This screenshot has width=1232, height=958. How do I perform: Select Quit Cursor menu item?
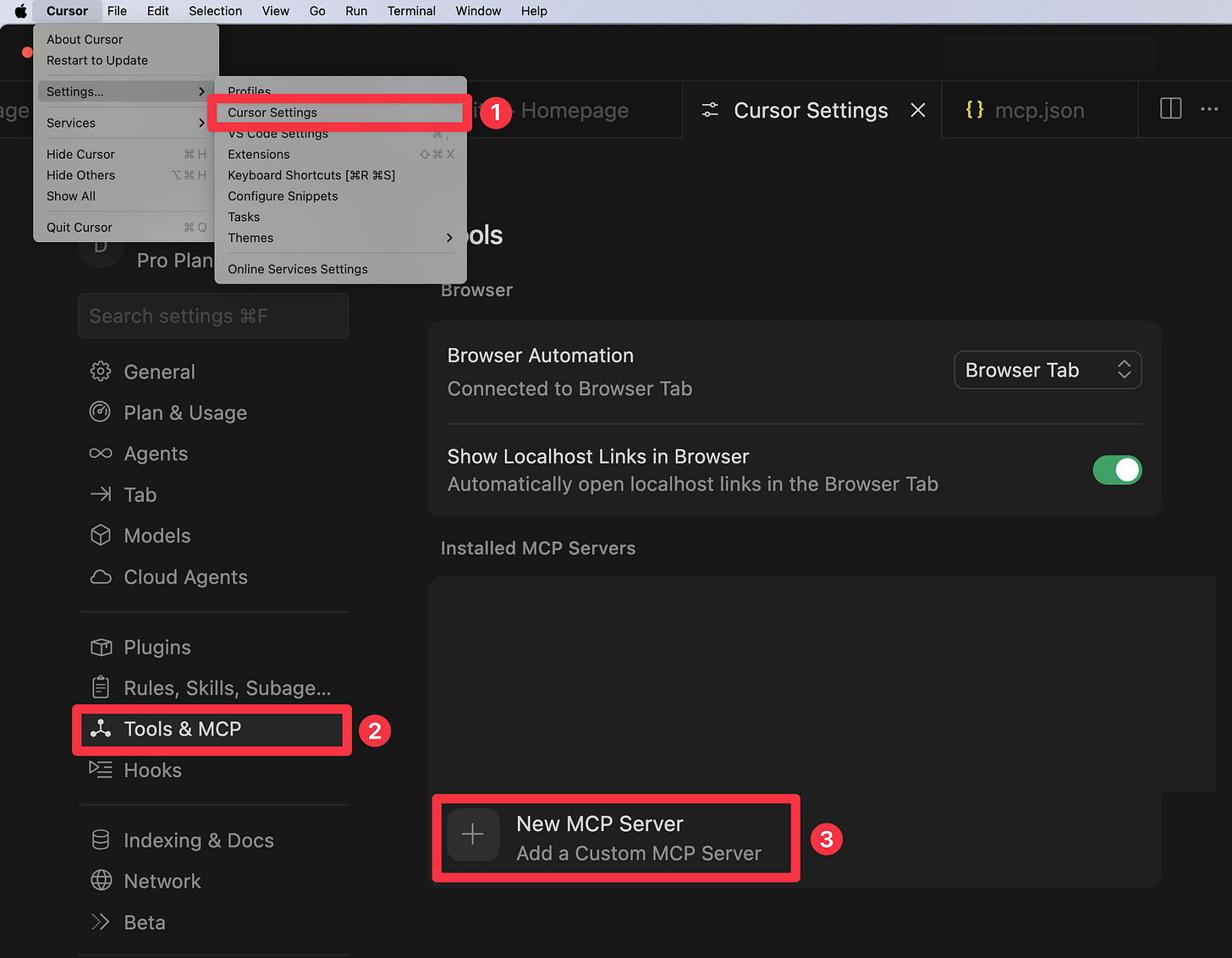(x=126, y=227)
